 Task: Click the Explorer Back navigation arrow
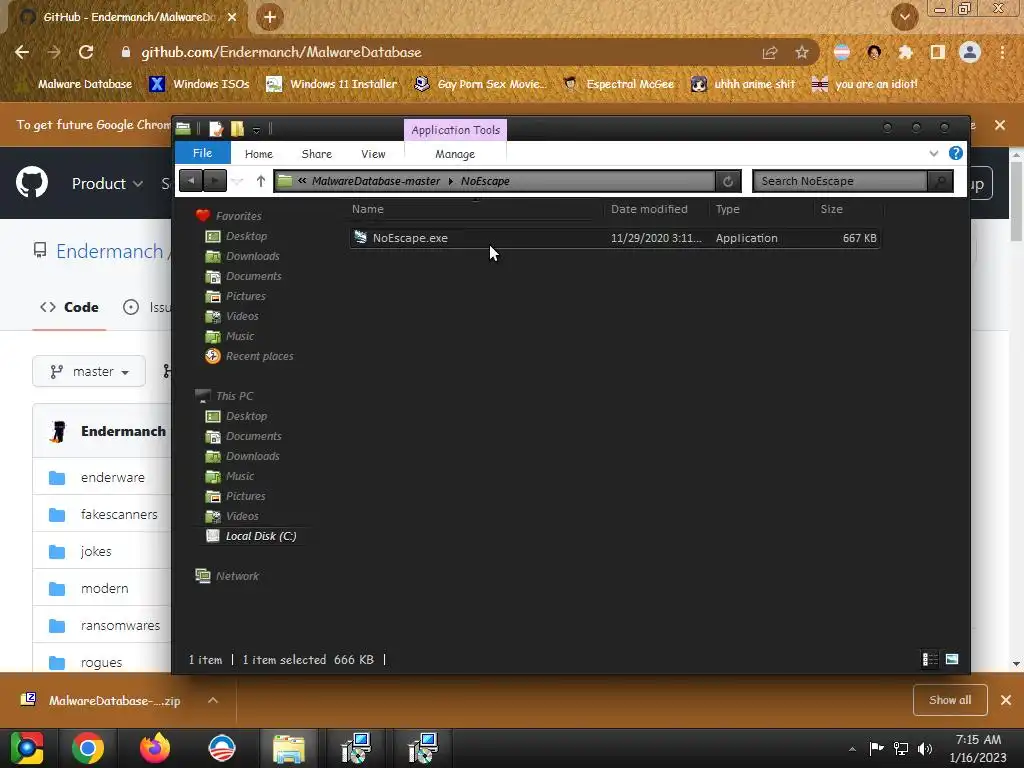click(x=191, y=181)
